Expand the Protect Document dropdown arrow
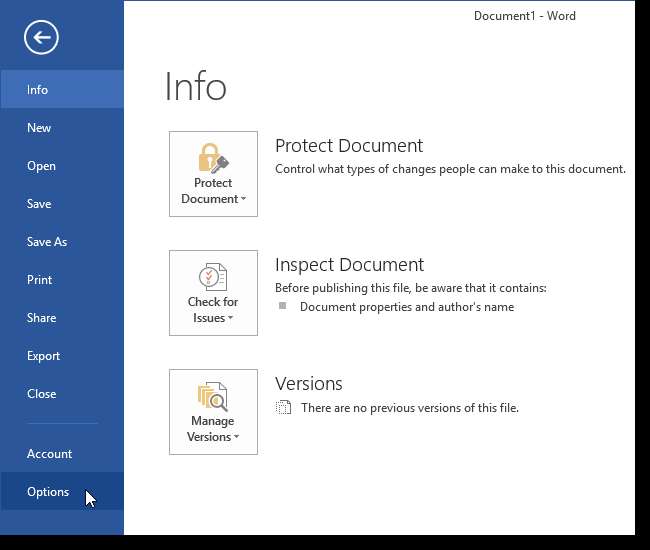Image resolution: width=650 pixels, height=550 pixels. [x=244, y=200]
